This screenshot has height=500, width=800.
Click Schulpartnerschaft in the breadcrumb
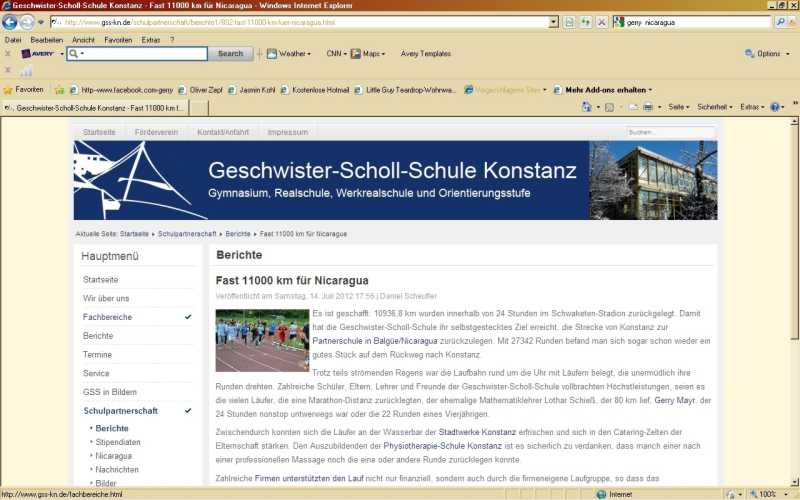pos(187,234)
